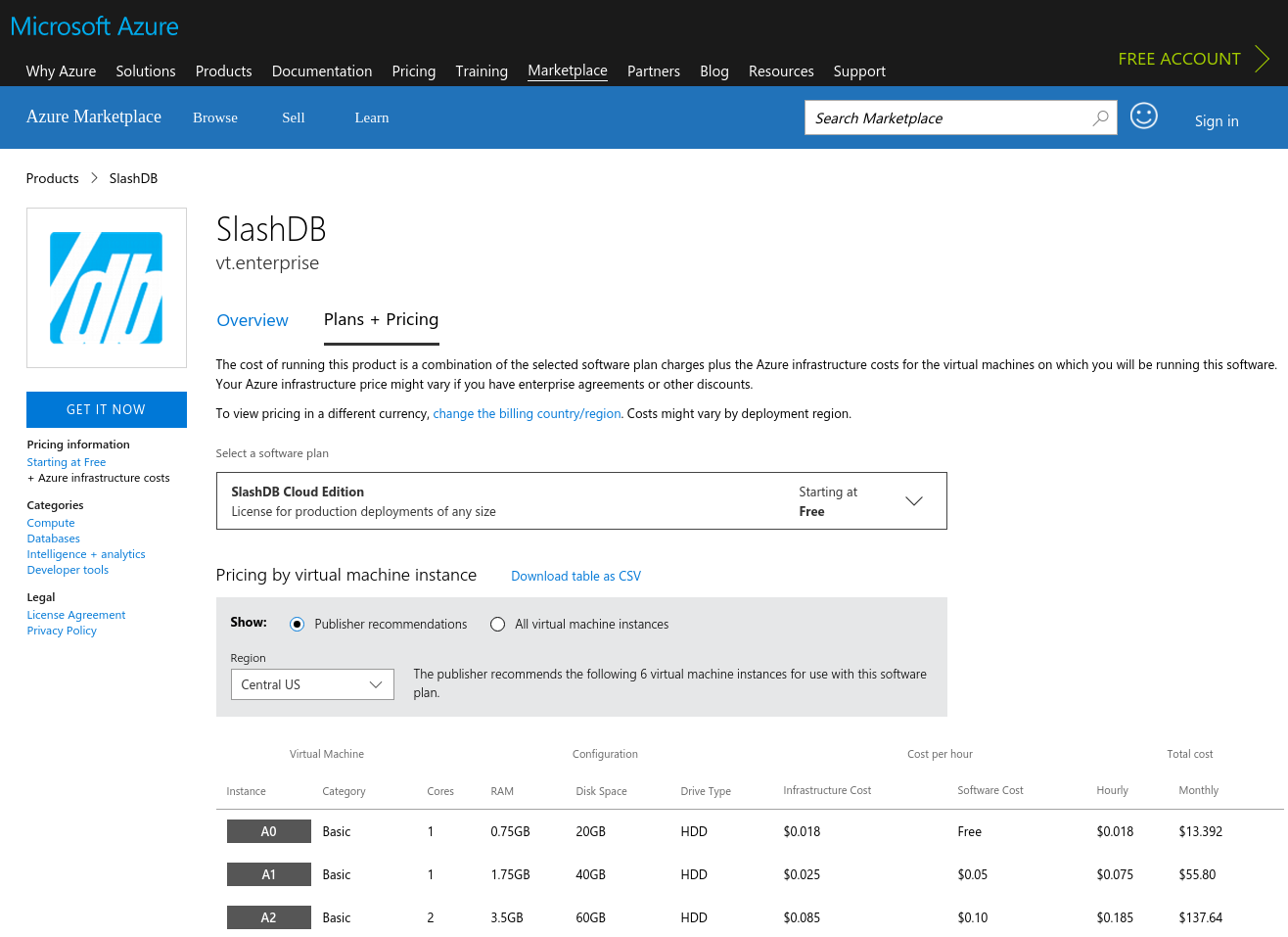Open the Browse menu in Azure Marketplace
Image resolution: width=1288 pixels, height=937 pixels.
pos(215,117)
